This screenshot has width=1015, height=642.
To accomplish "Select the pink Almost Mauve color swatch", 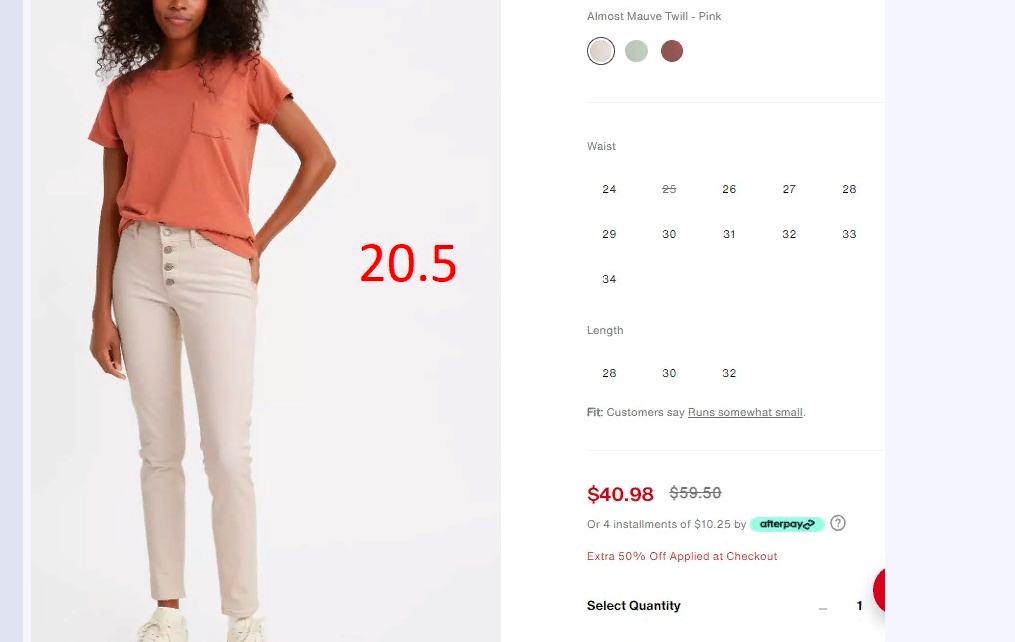I will point(601,51).
